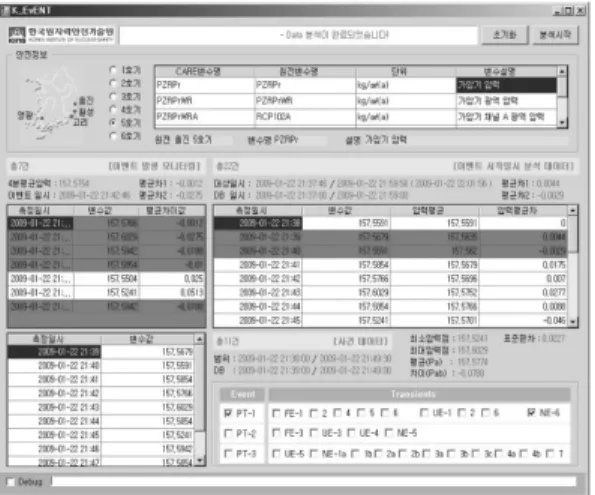Image resolution: width=595 pixels, height=495 pixels.
Task: Select the 5호기 radio button
Action: click(x=113, y=123)
